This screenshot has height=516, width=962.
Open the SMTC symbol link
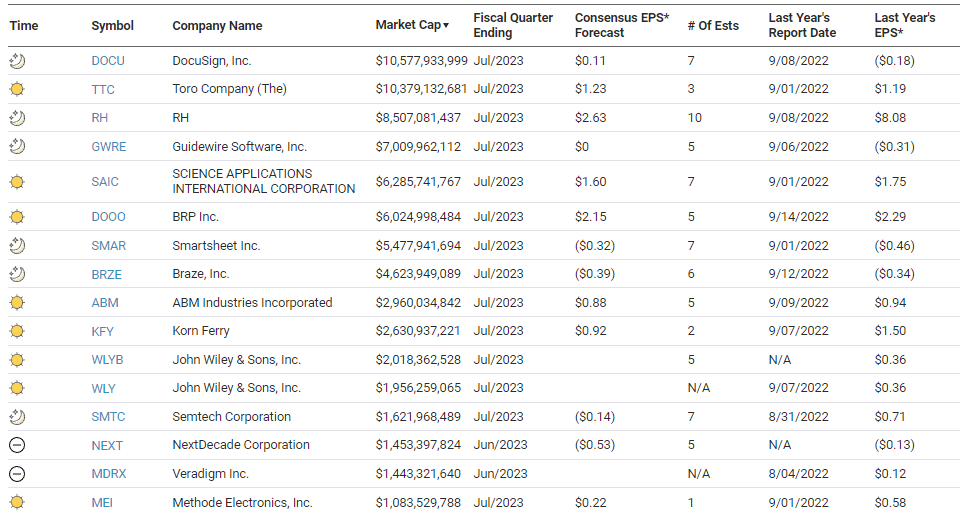click(108, 417)
